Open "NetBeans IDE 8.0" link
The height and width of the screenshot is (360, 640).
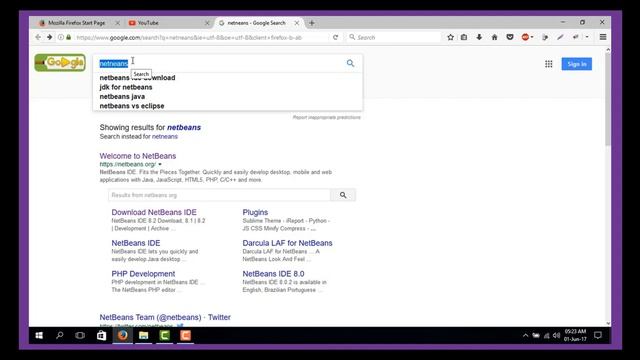[x=273, y=274]
